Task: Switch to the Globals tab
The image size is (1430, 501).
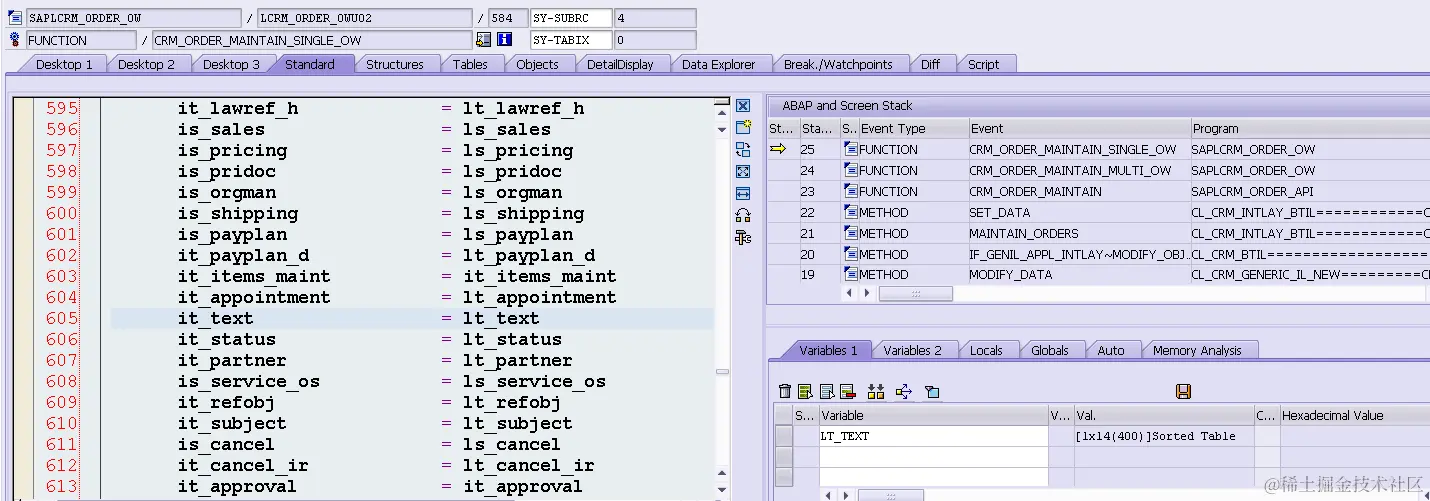Action: coord(1049,350)
